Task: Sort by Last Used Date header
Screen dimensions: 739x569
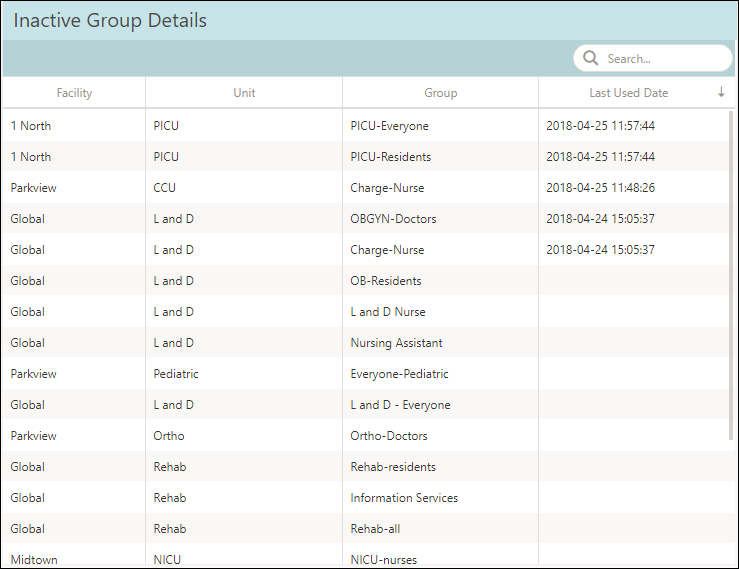Action: click(628, 93)
